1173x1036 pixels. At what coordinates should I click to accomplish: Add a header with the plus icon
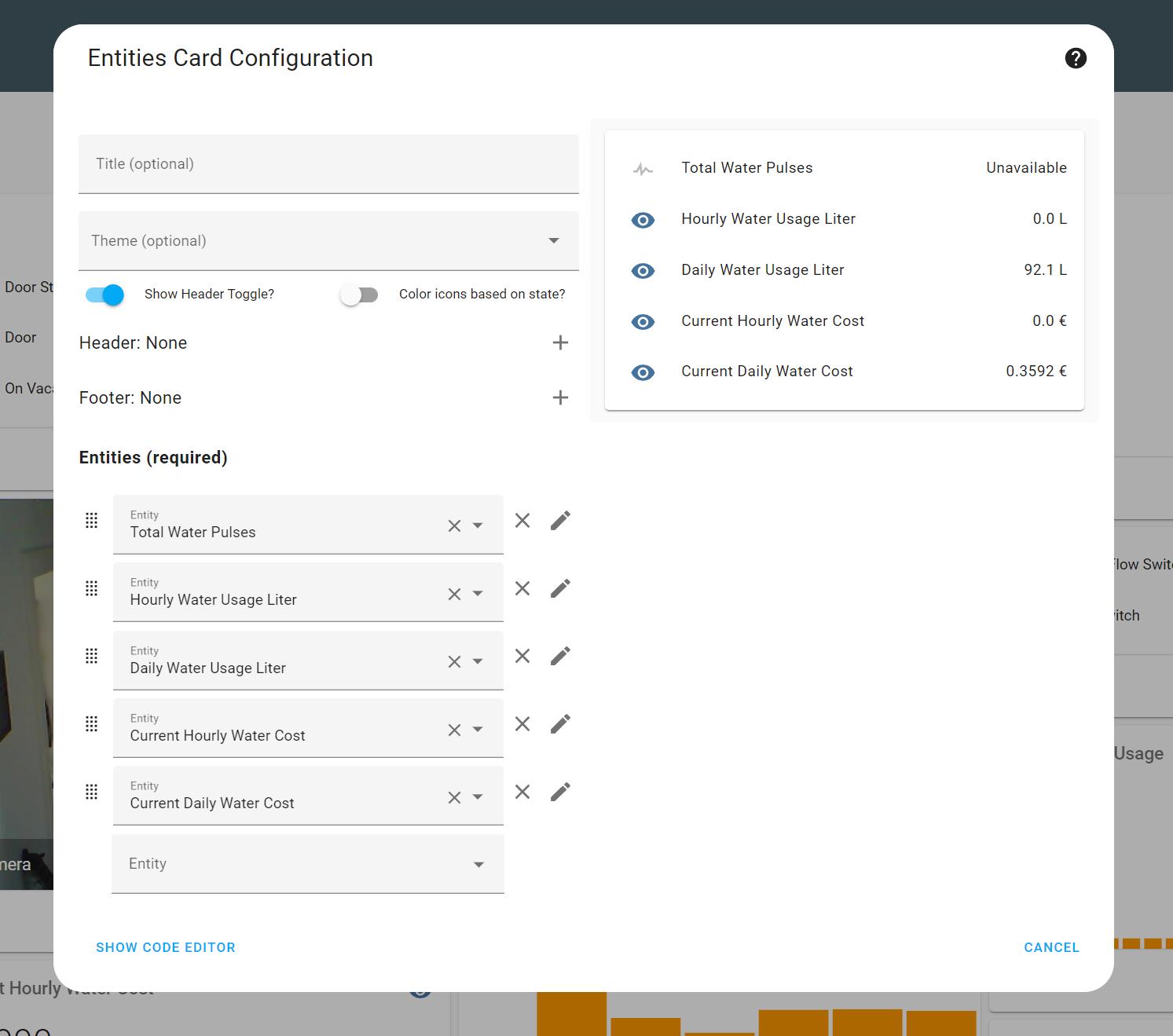click(x=560, y=342)
